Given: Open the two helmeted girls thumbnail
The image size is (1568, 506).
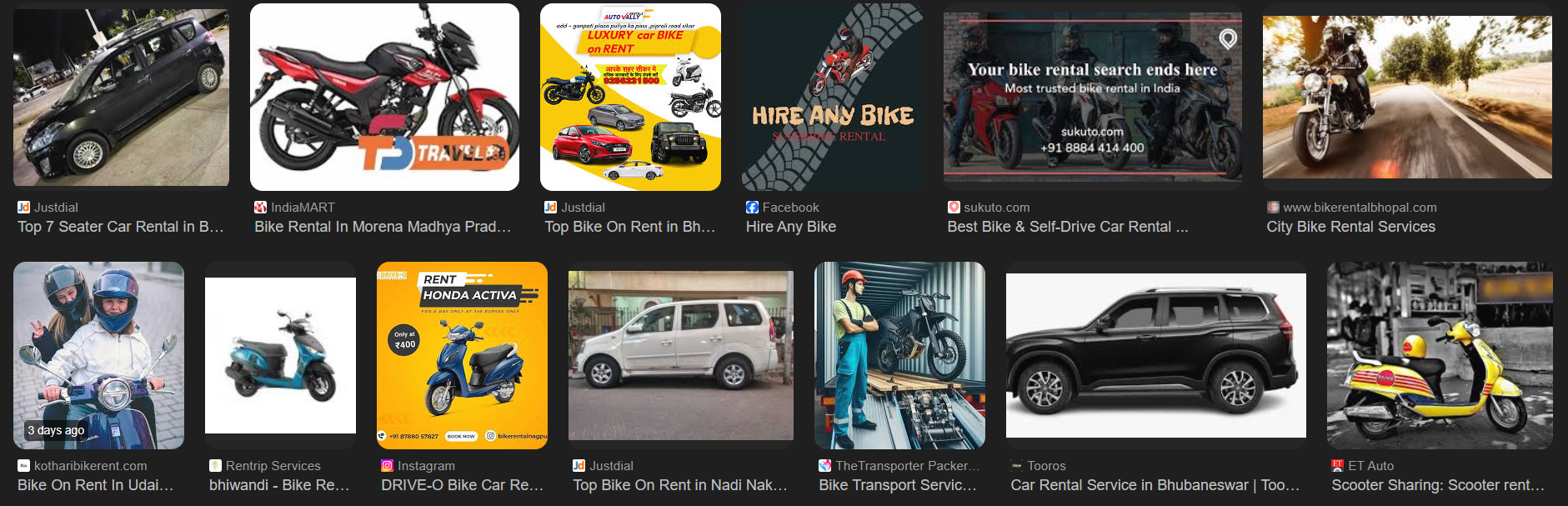Looking at the screenshot, I should tap(98, 355).
